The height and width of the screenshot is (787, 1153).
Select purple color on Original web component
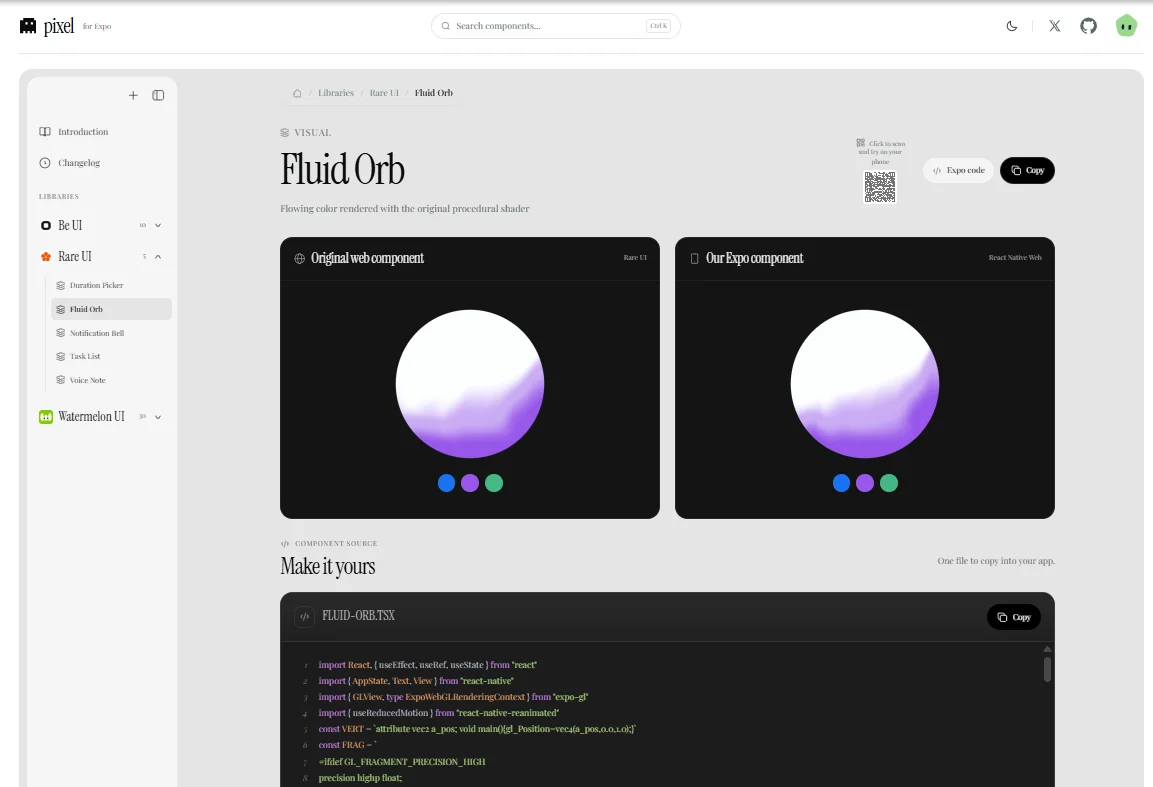(x=470, y=483)
